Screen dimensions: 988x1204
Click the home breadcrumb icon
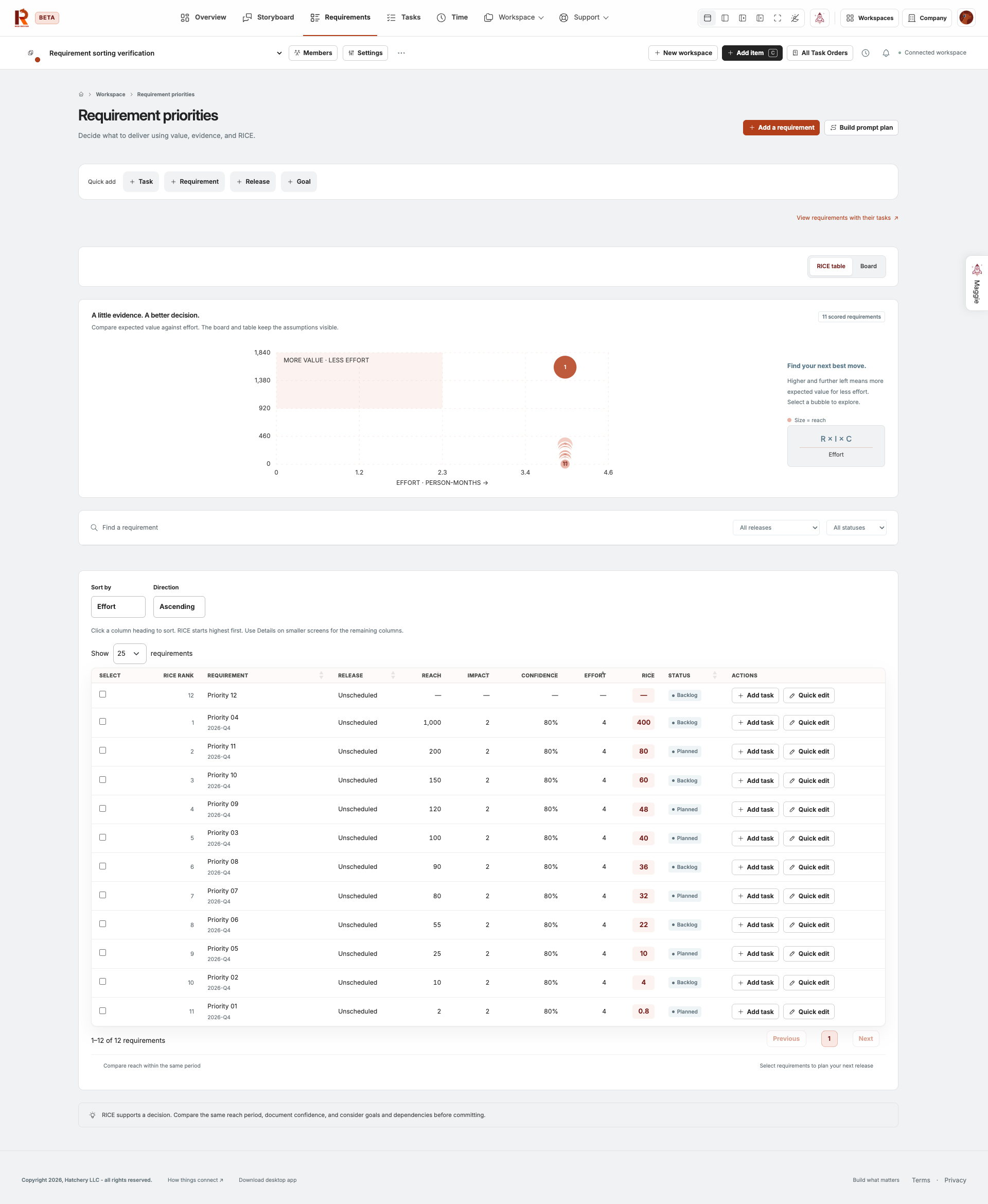pos(81,95)
